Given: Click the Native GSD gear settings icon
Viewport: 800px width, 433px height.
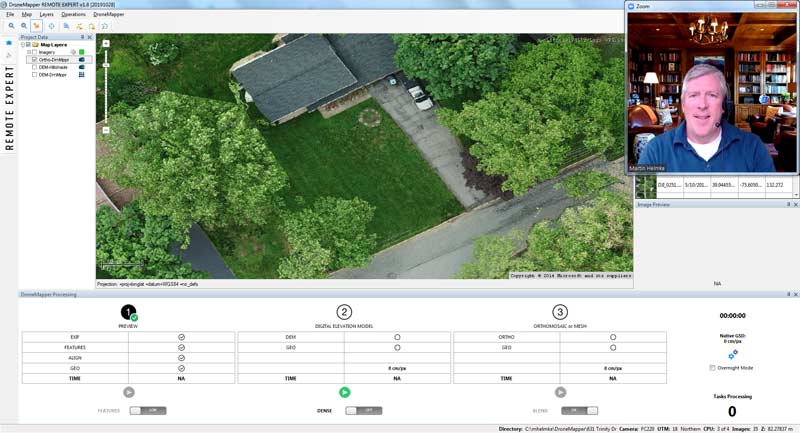Looking at the screenshot, I should click(732, 354).
